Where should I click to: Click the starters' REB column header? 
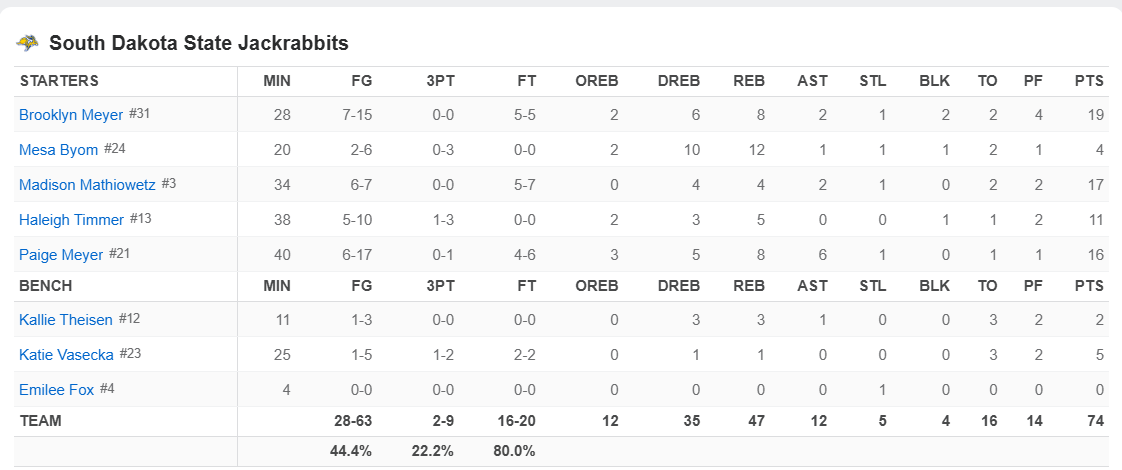point(749,81)
